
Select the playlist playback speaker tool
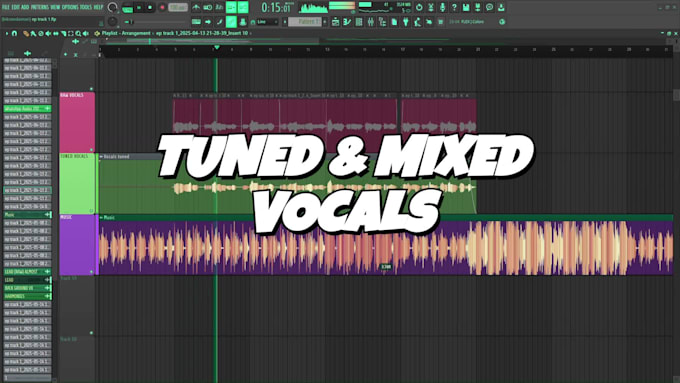86,33
